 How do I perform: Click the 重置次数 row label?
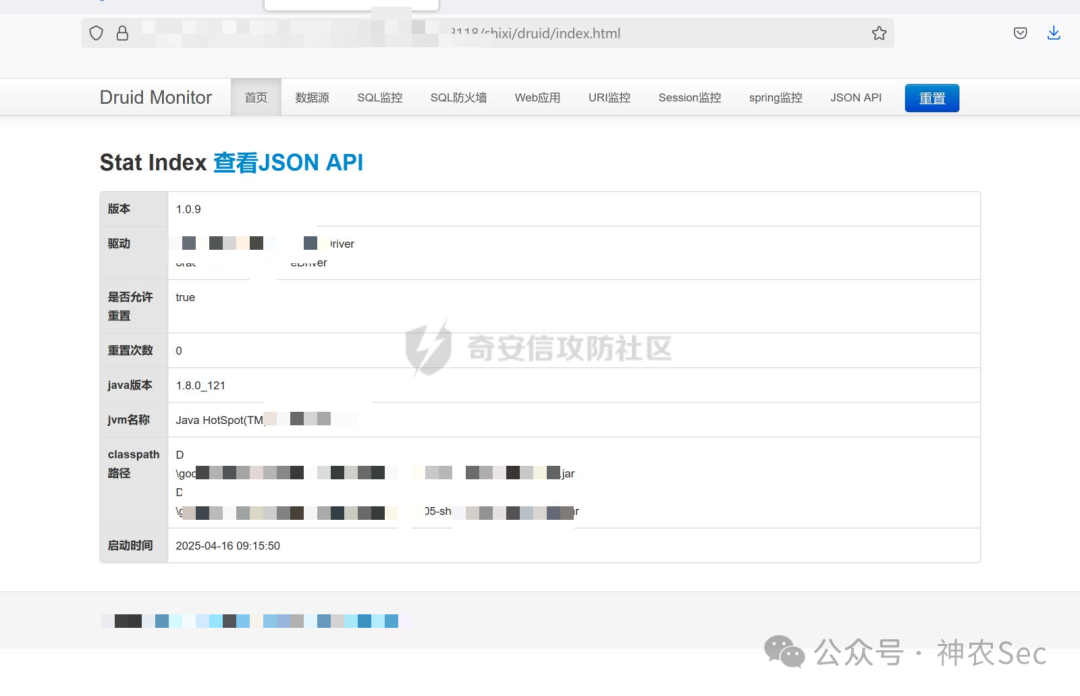point(130,350)
